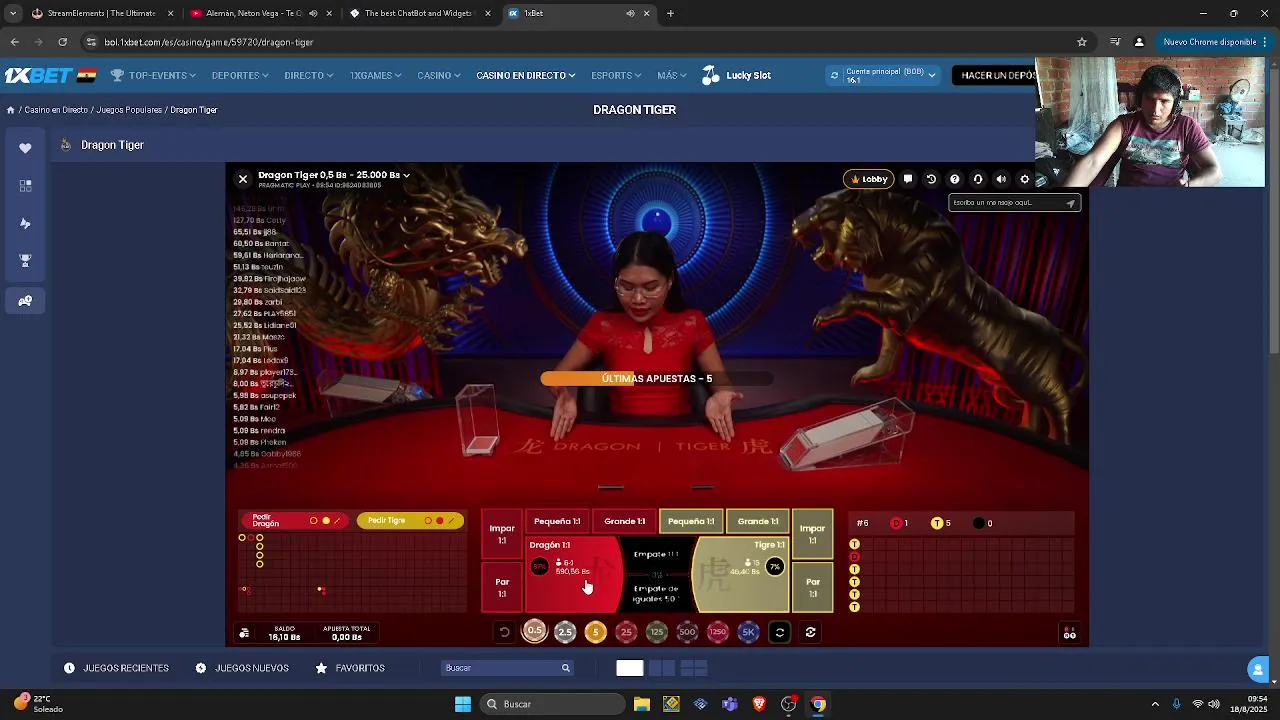This screenshot has width=1280, height=720.
Task: Bet on Dragon side Impar 1:1
Action: pos(502,533)
